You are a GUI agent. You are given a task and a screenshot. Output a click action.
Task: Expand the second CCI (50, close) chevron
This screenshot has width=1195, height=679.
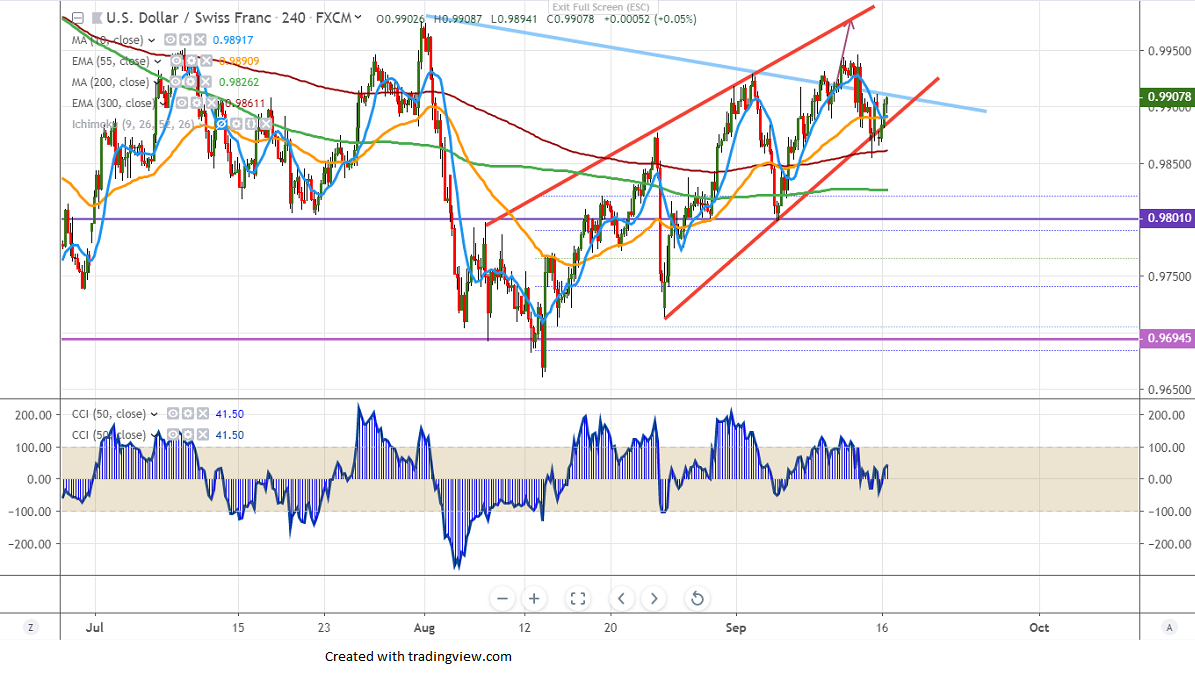(154, 435)
